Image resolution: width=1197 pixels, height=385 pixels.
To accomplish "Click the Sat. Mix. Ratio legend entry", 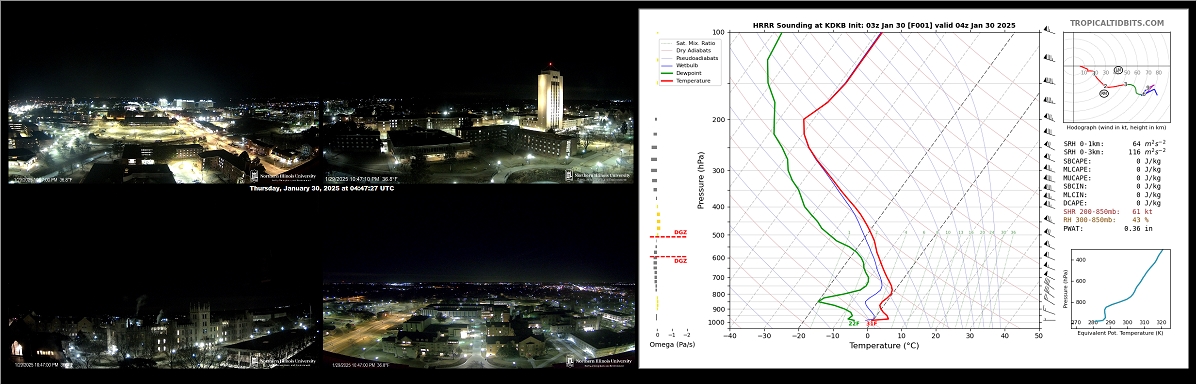I will (687, 43).
